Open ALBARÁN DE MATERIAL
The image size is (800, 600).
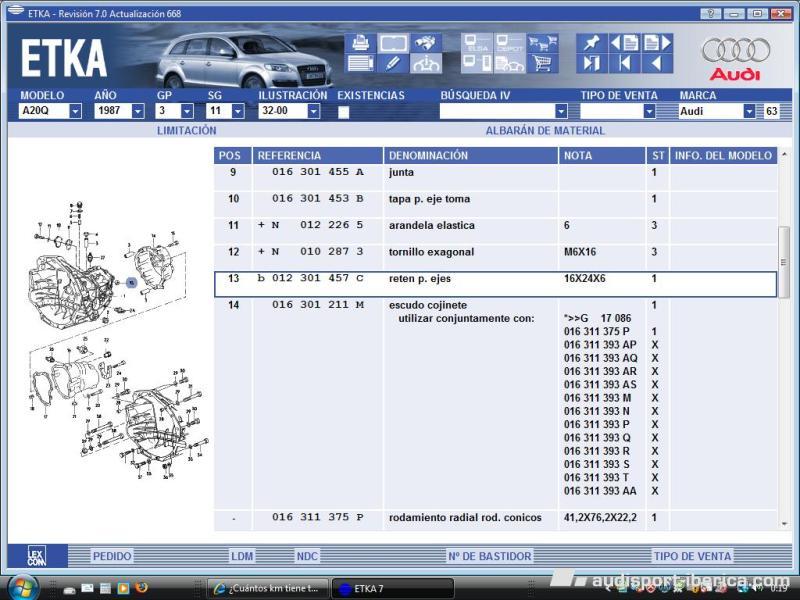point(545,131)
